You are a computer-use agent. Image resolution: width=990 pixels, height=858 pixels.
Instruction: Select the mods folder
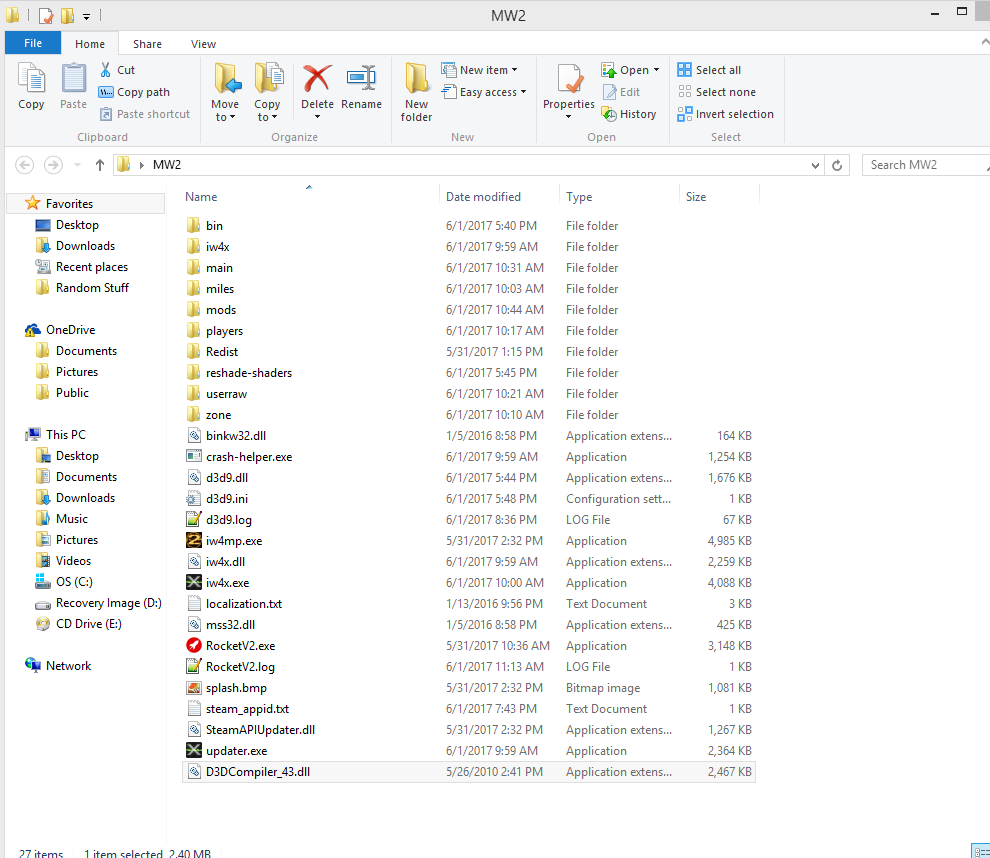220,310
